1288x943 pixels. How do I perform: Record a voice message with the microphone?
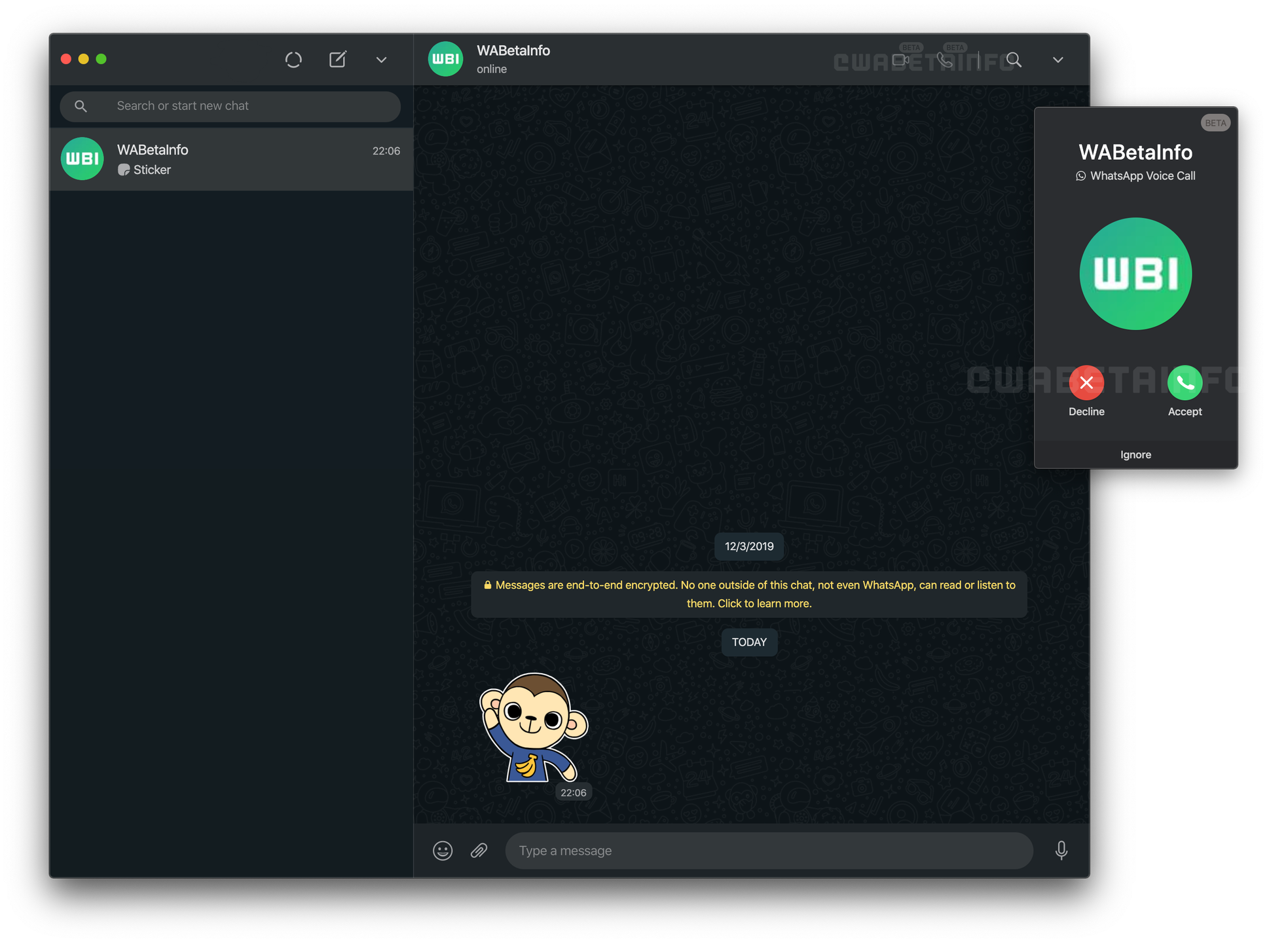[x=1061, y=850]
